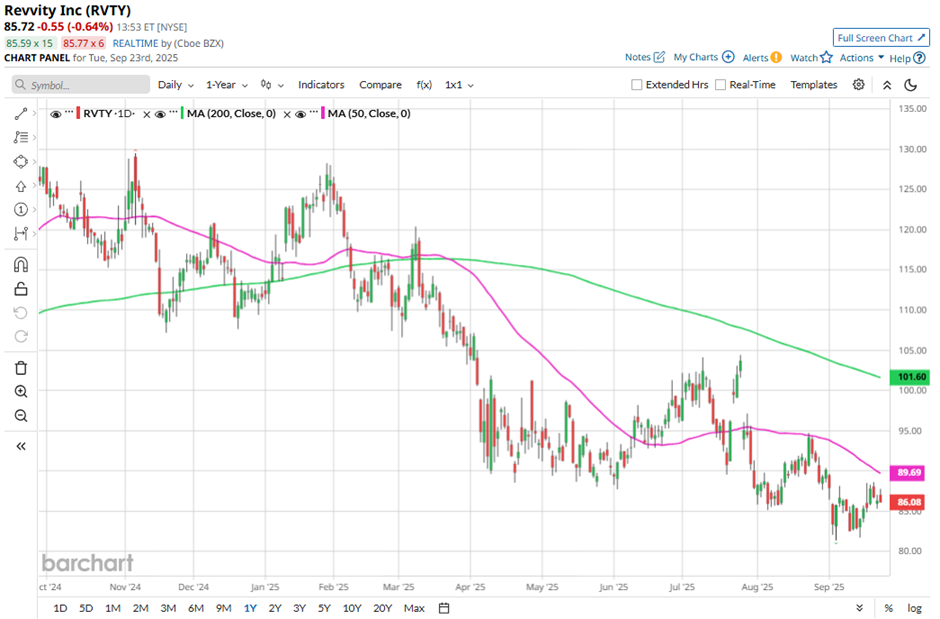This screenshot has width=940, height=619.
Task: Open the 1-Year period dropdown
Action: [x=227, y=85]
